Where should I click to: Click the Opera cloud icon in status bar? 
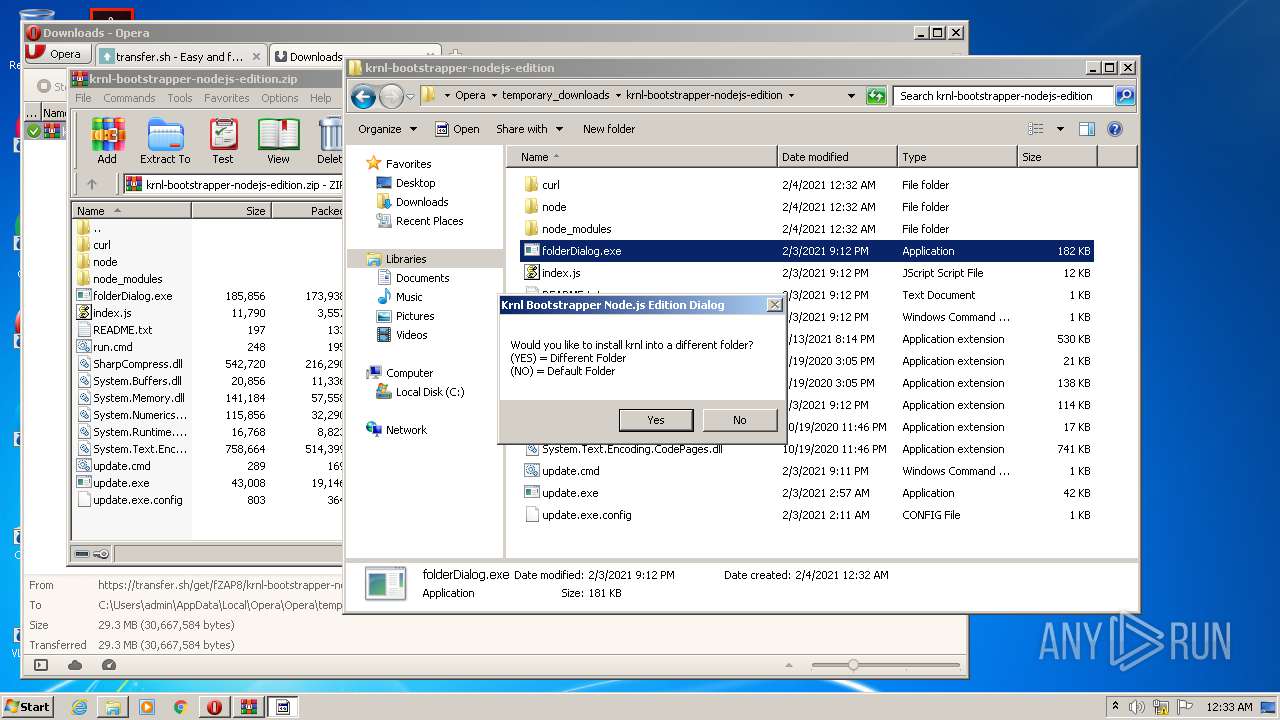pyautogui.click(x=75, y=665)
